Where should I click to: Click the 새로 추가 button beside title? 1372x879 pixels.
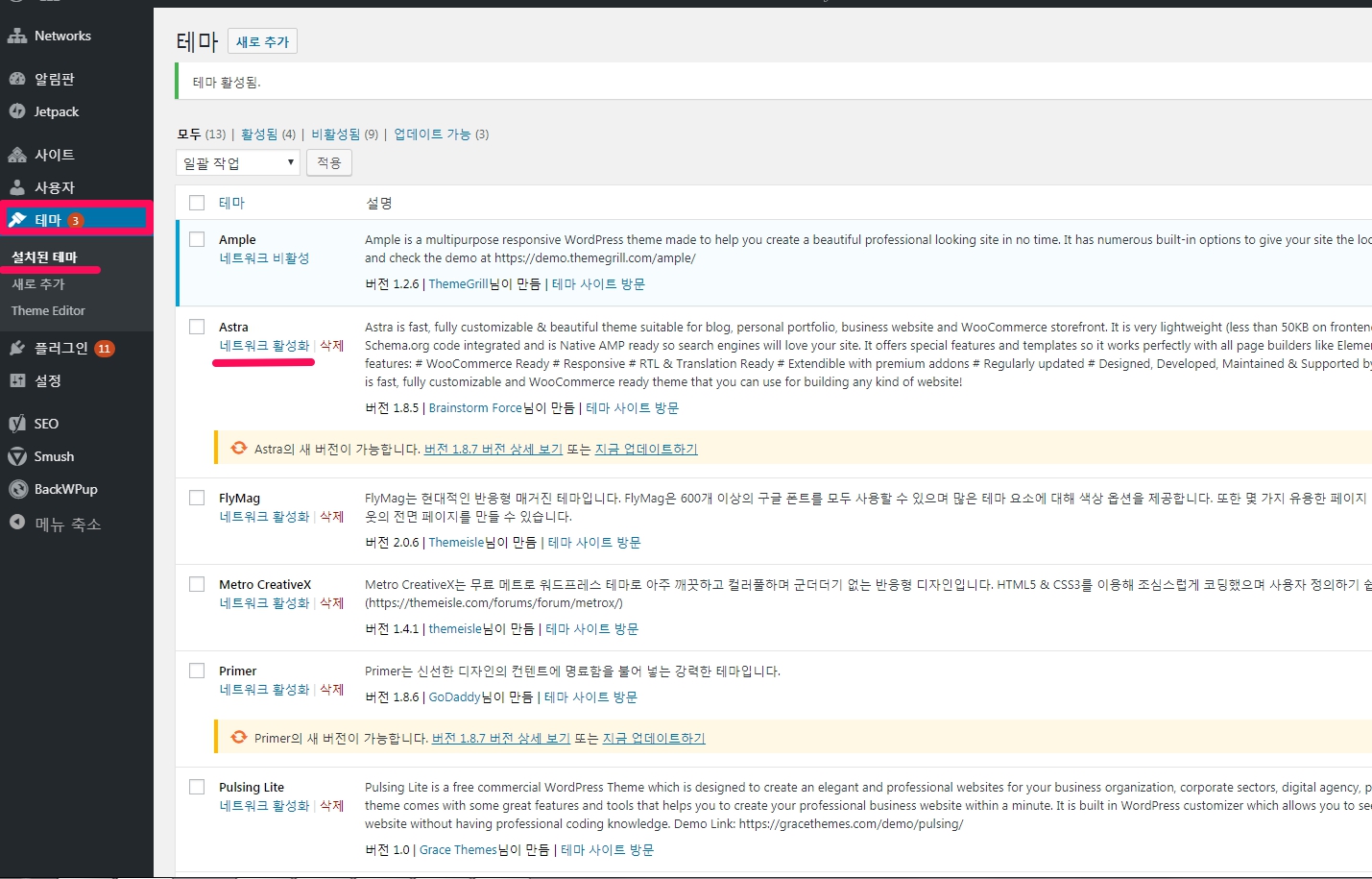click(x=262, y=41)
